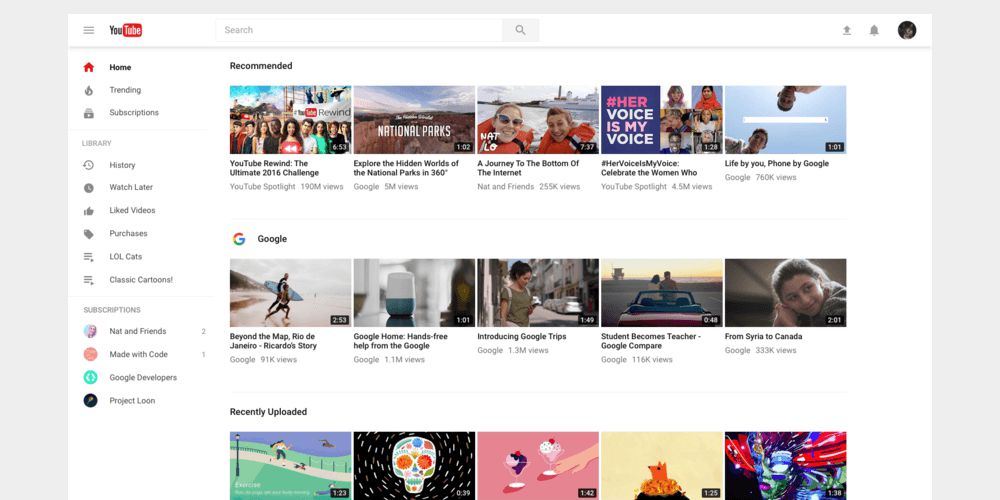Open Watch Later list

131,187
